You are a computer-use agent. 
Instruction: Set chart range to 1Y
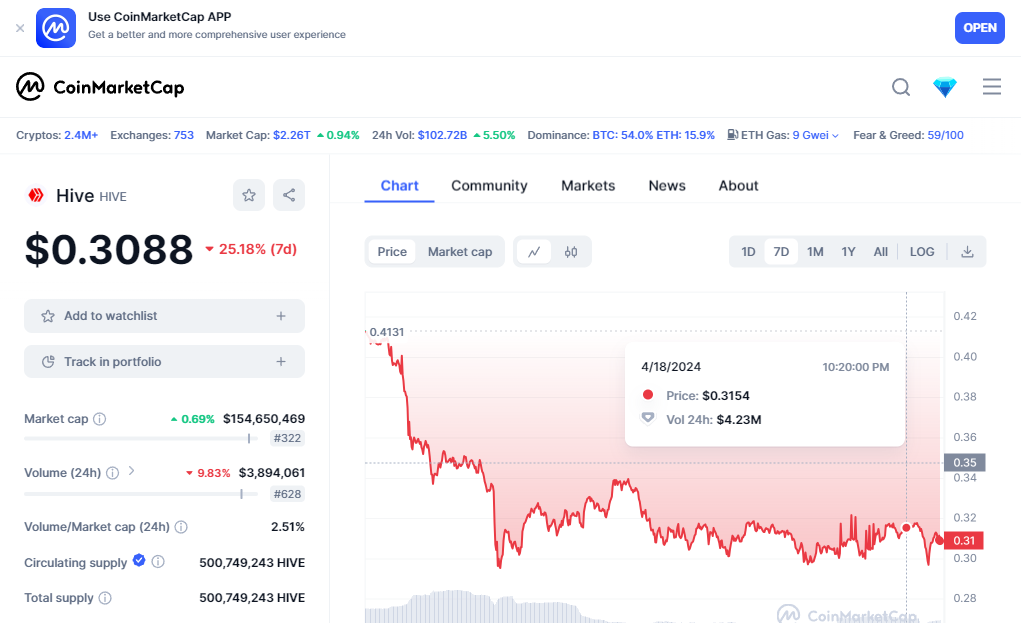pyautogui.click(x=848, y=252)
